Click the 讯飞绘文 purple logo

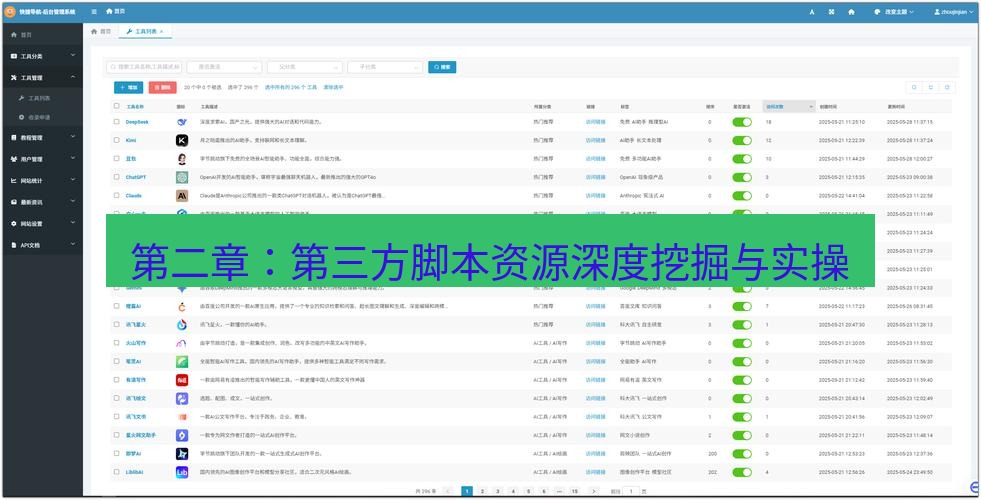pyautogui.click(x=181, y=399)
